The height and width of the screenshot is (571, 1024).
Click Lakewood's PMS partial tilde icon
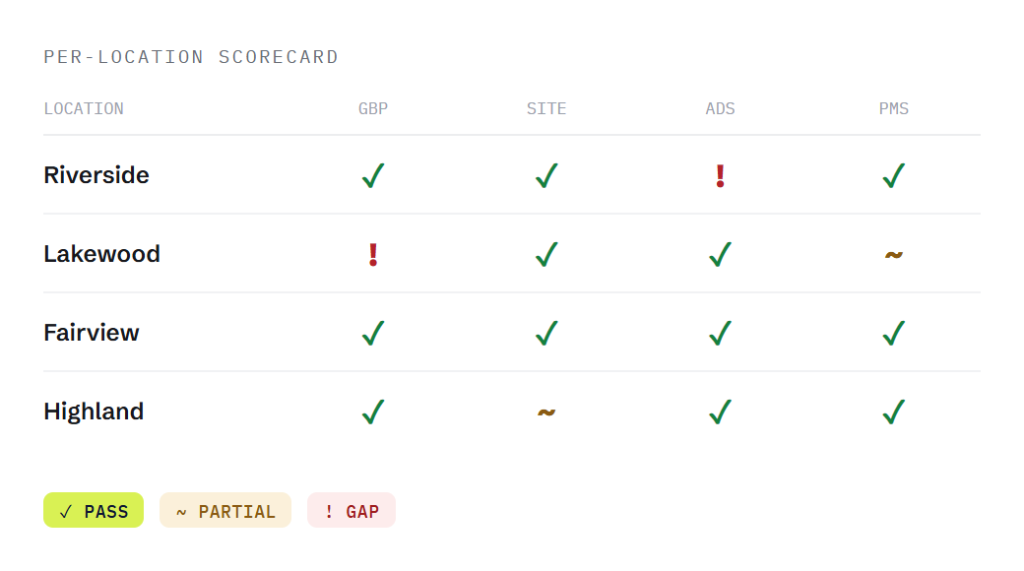tap(893, 255)
